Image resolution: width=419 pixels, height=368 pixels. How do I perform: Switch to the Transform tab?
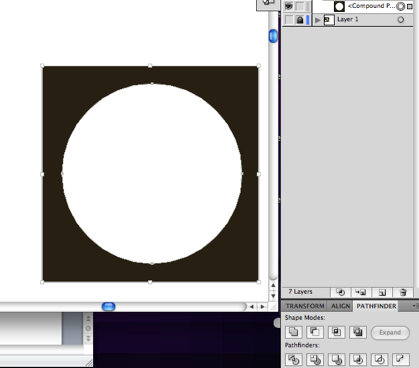[305, 306]
